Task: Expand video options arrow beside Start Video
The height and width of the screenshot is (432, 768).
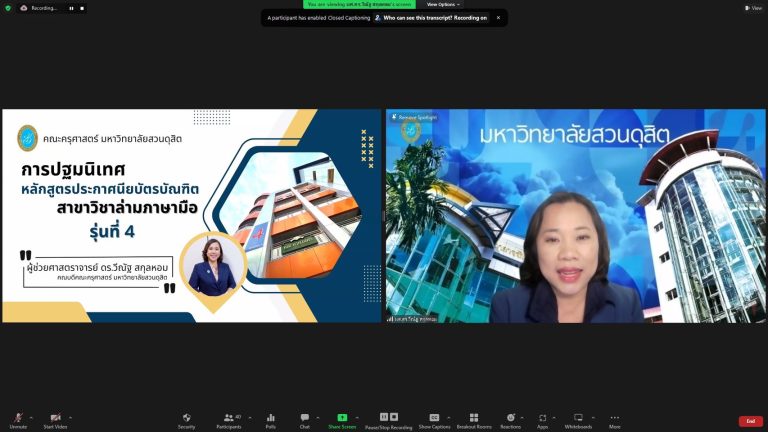Action: (x=71, y=418)
